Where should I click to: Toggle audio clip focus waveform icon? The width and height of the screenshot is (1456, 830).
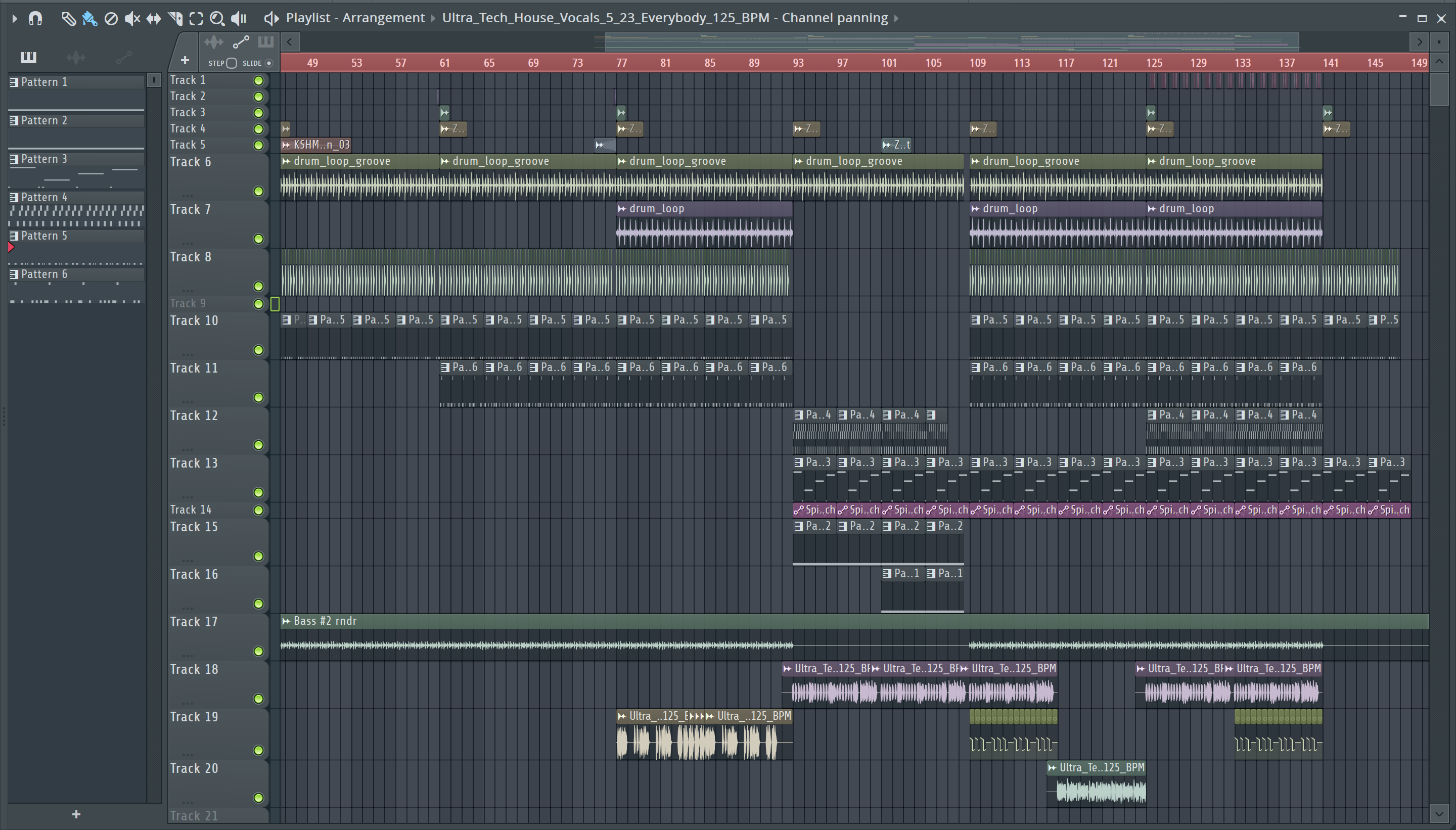tap(214, 42)
